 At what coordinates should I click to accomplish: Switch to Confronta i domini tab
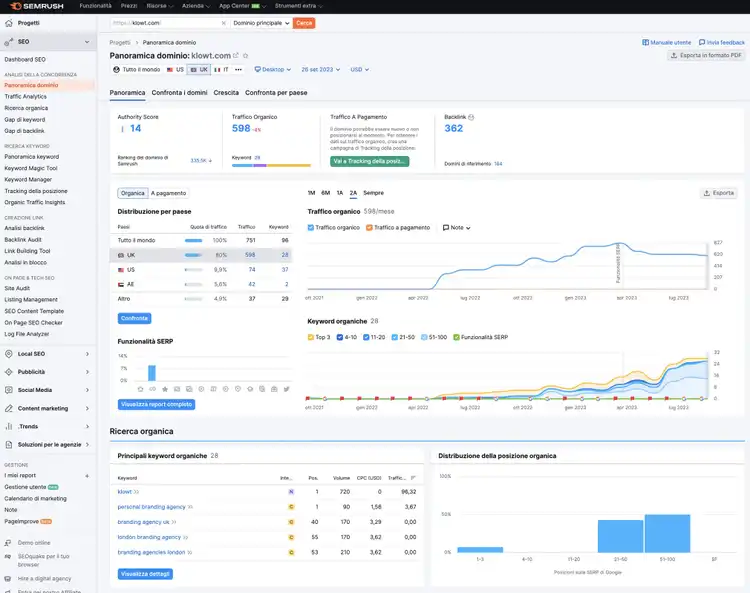pos(179,93)
